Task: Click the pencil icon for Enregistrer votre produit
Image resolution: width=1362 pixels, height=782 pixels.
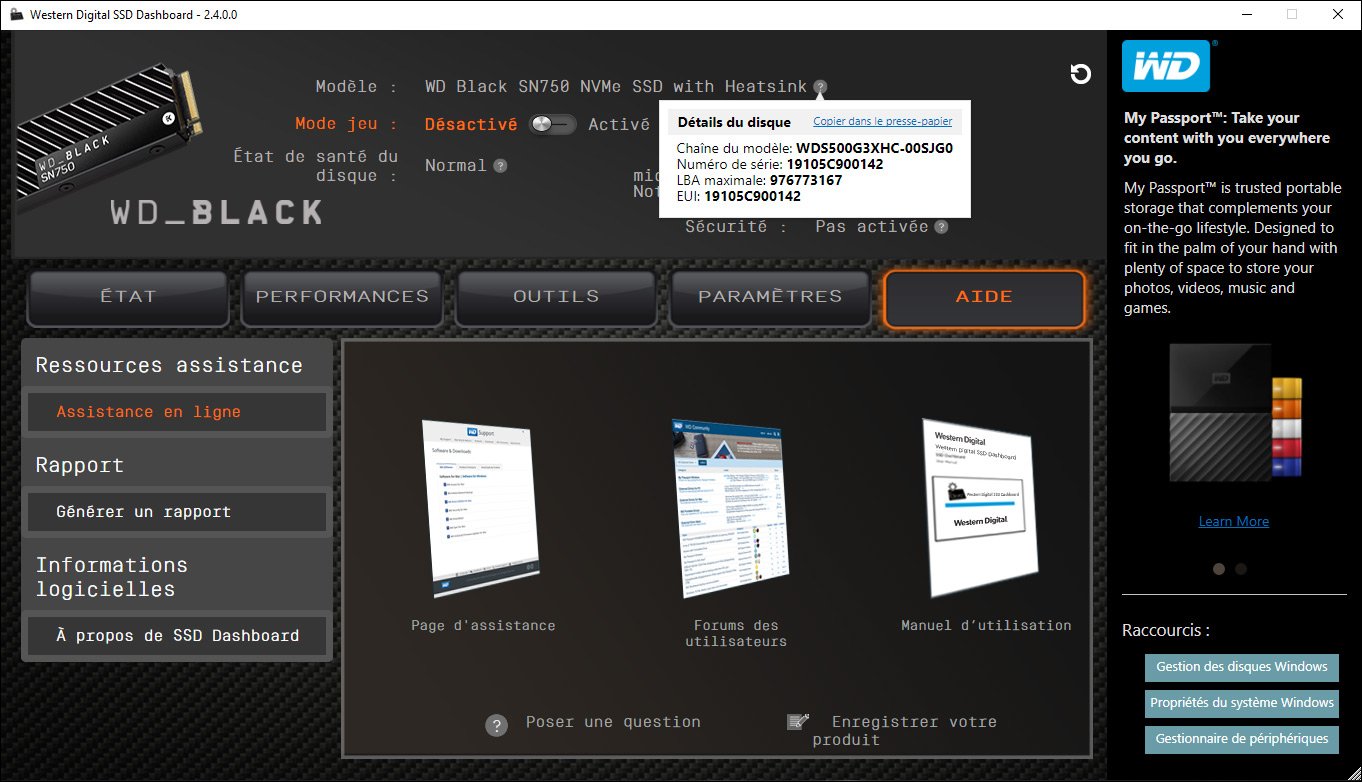Action: pyautogui.click(x=798, y=722)
